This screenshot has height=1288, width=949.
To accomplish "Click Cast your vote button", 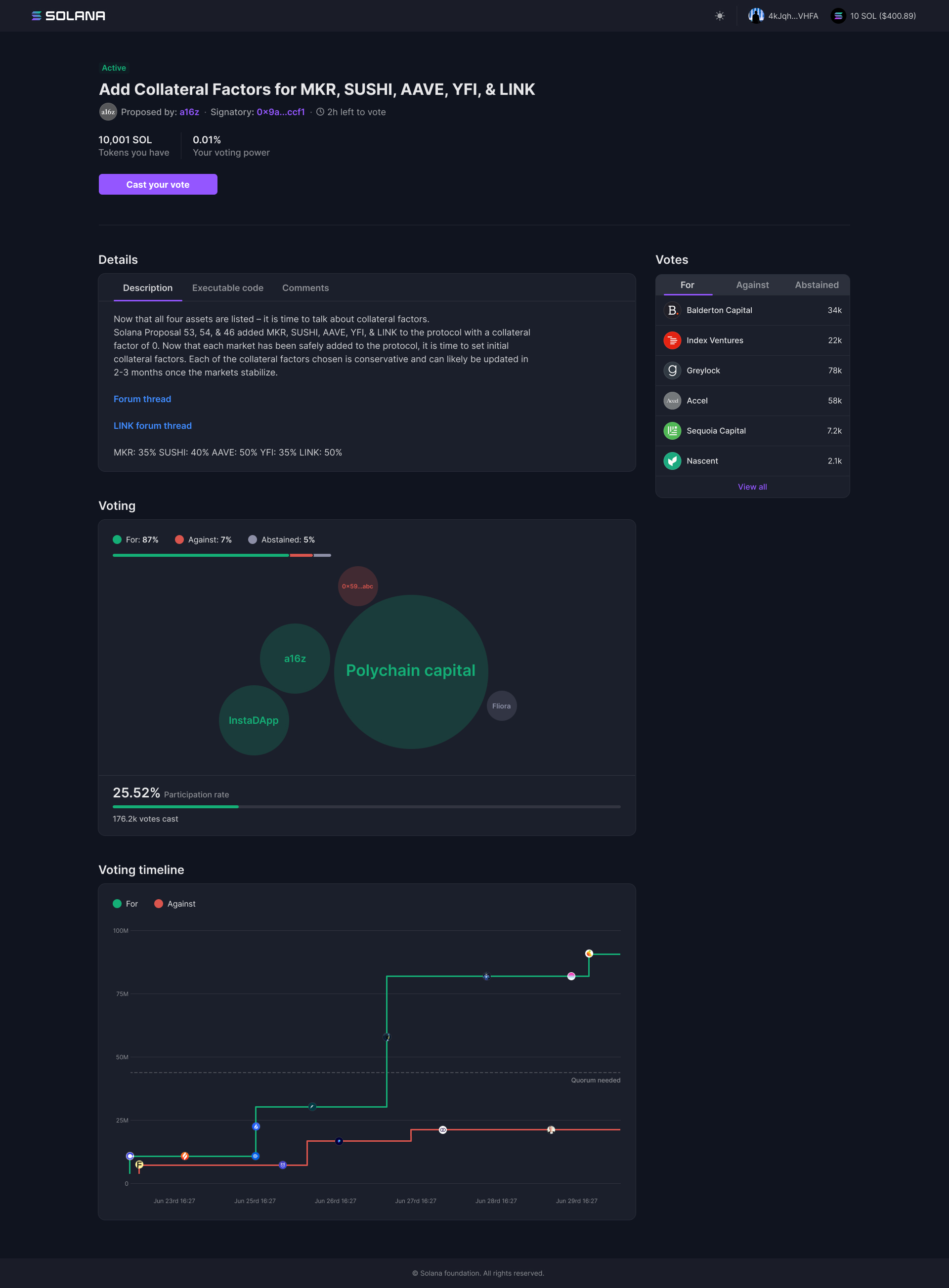I will [x=158, y=184].
